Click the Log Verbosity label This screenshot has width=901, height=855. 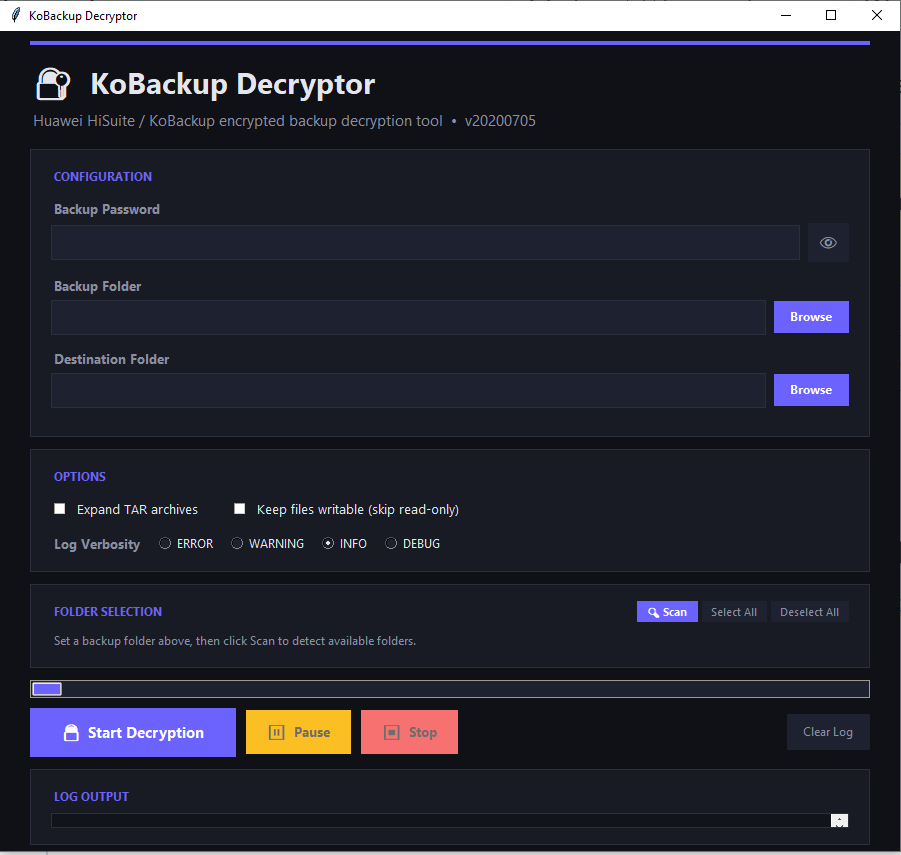(97, 544)
